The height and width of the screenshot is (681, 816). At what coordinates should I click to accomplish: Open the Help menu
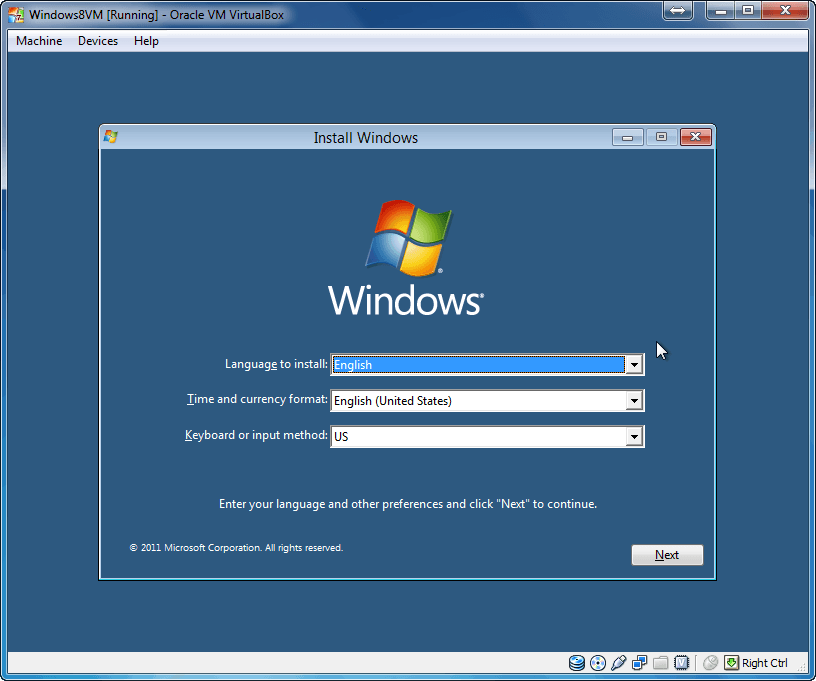pos(146,41)
